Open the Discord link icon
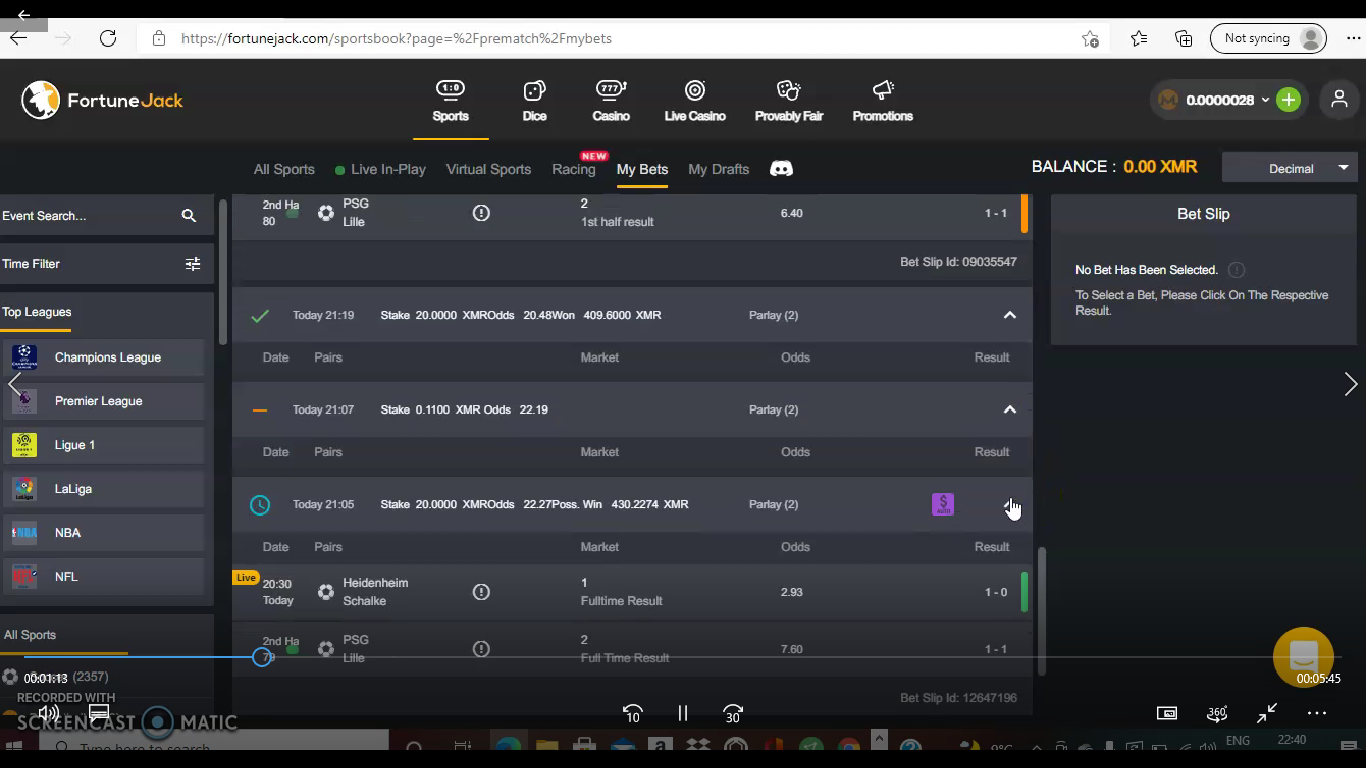Viewport: 1366px width, 768px height. (x=781, y=169)
